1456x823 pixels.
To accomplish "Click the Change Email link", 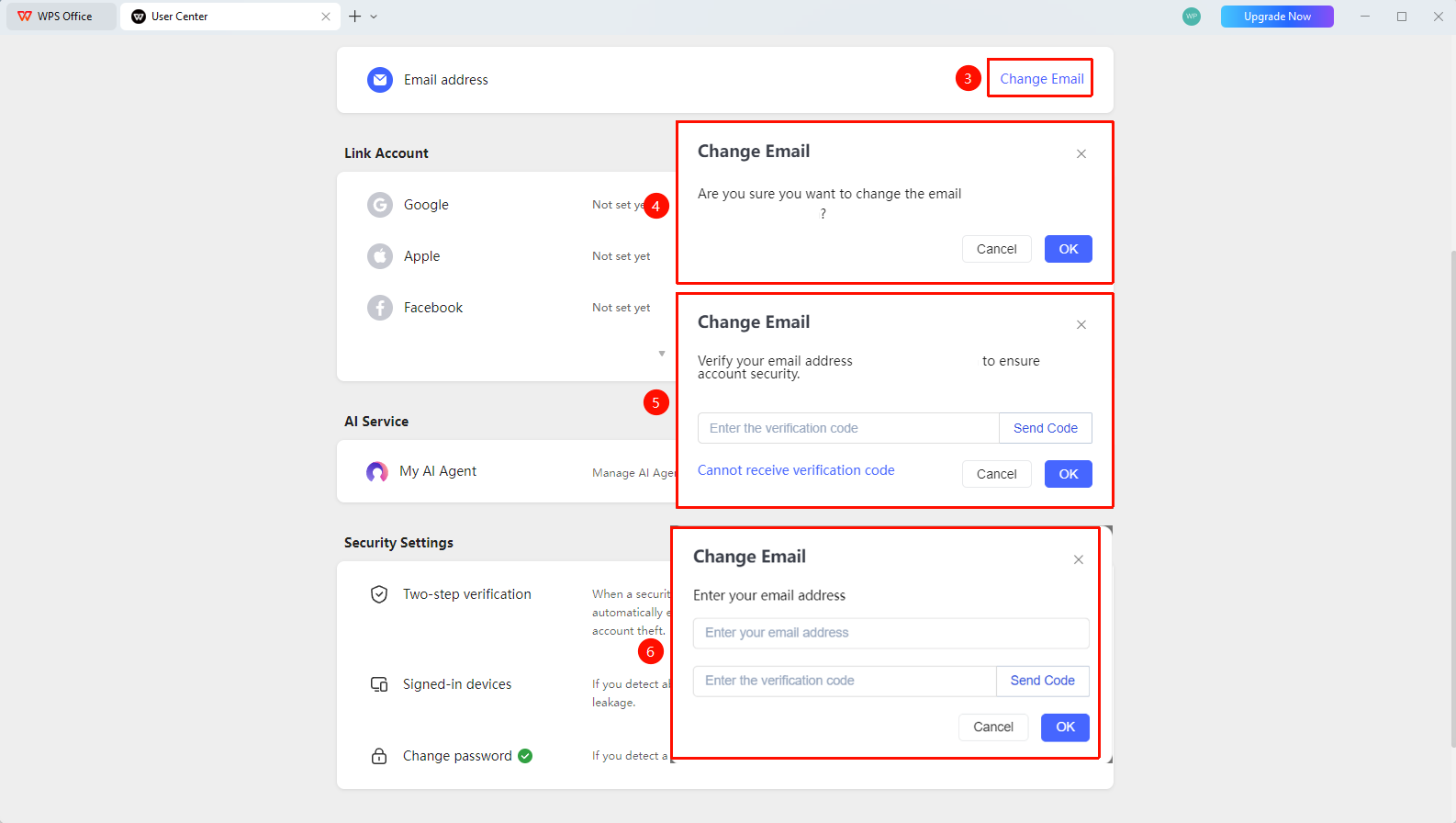I will [1042, 79].
